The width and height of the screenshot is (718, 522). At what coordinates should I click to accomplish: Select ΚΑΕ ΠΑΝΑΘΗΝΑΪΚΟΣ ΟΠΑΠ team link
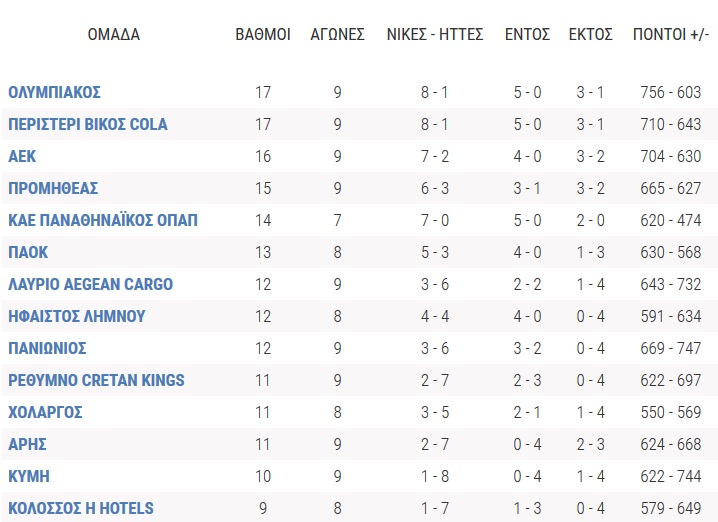click(x=103, y=220)
